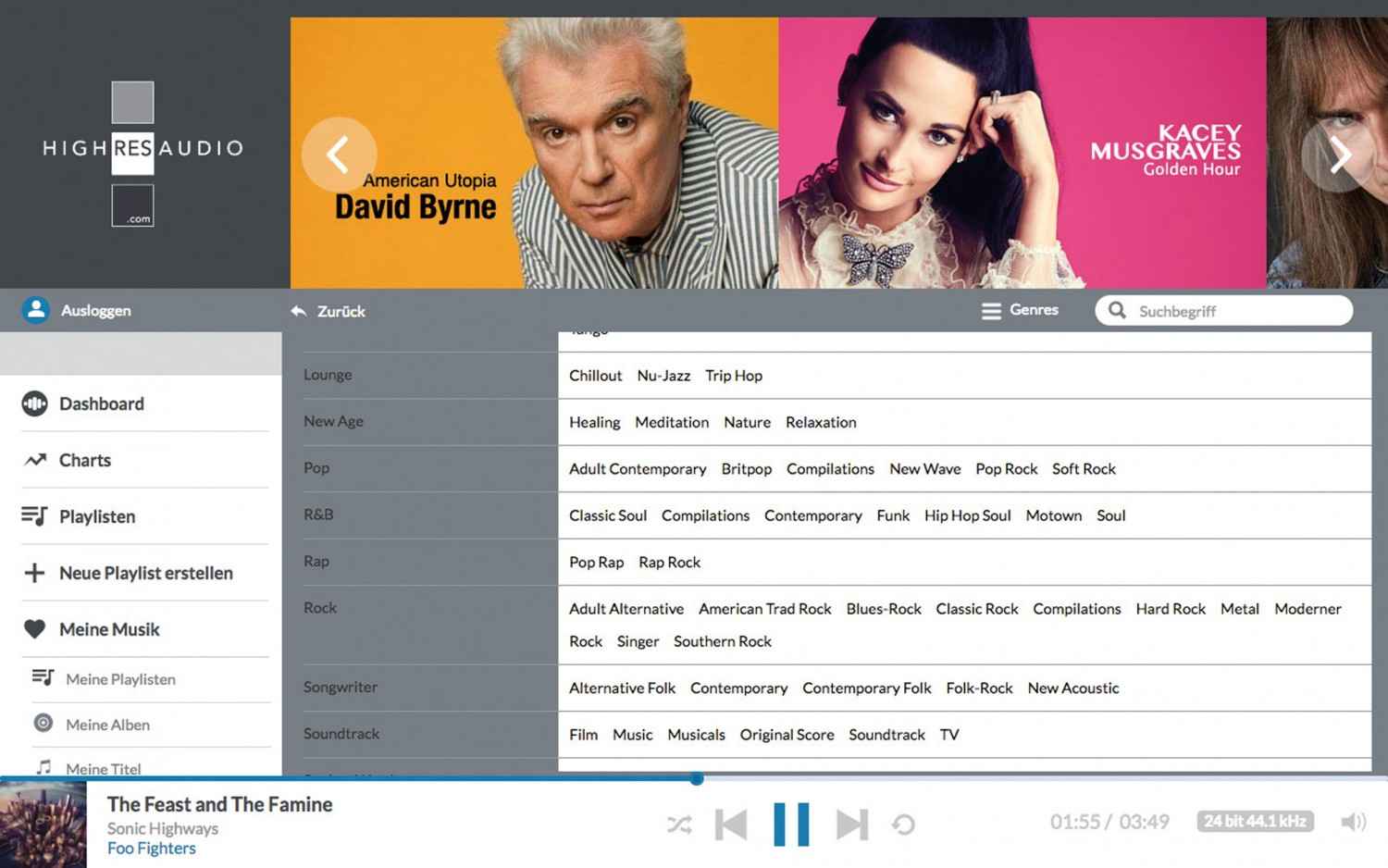The height and width of the screenshot is (868, 1388).
Task: Click the Meine Titel note icon
Action: tap(43, 766)
